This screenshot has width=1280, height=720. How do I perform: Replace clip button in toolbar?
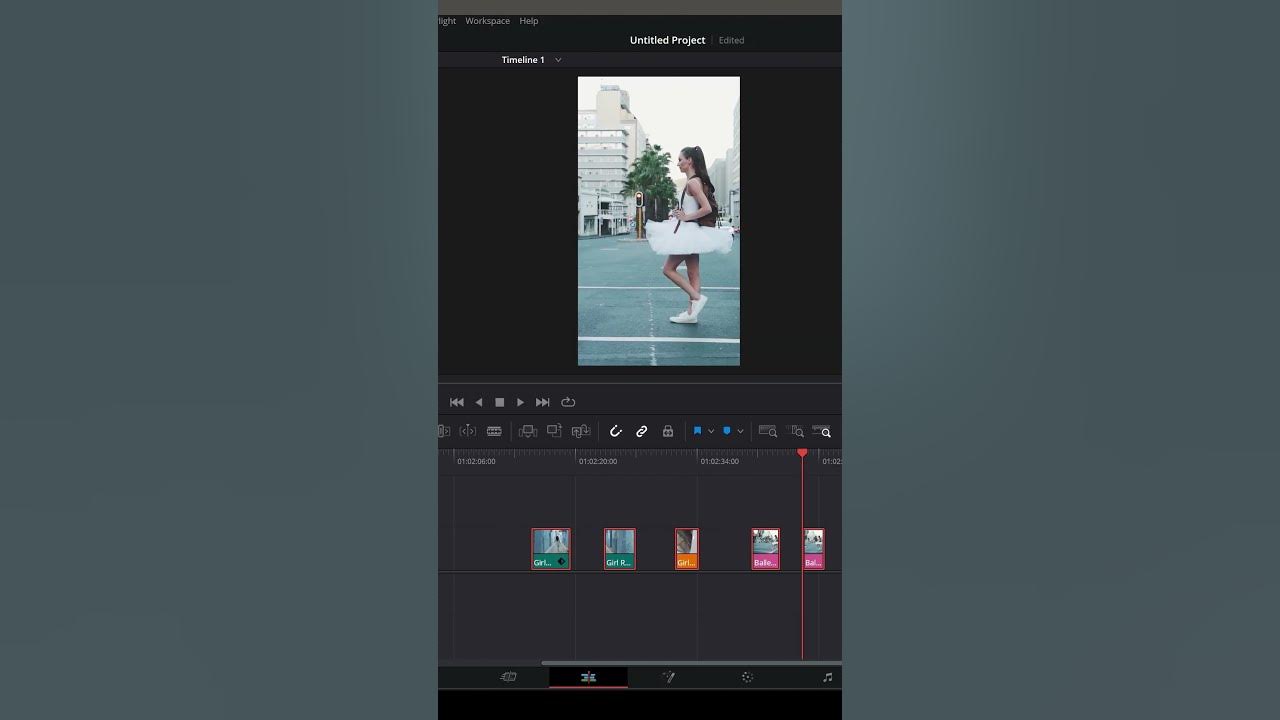point(581,431)
